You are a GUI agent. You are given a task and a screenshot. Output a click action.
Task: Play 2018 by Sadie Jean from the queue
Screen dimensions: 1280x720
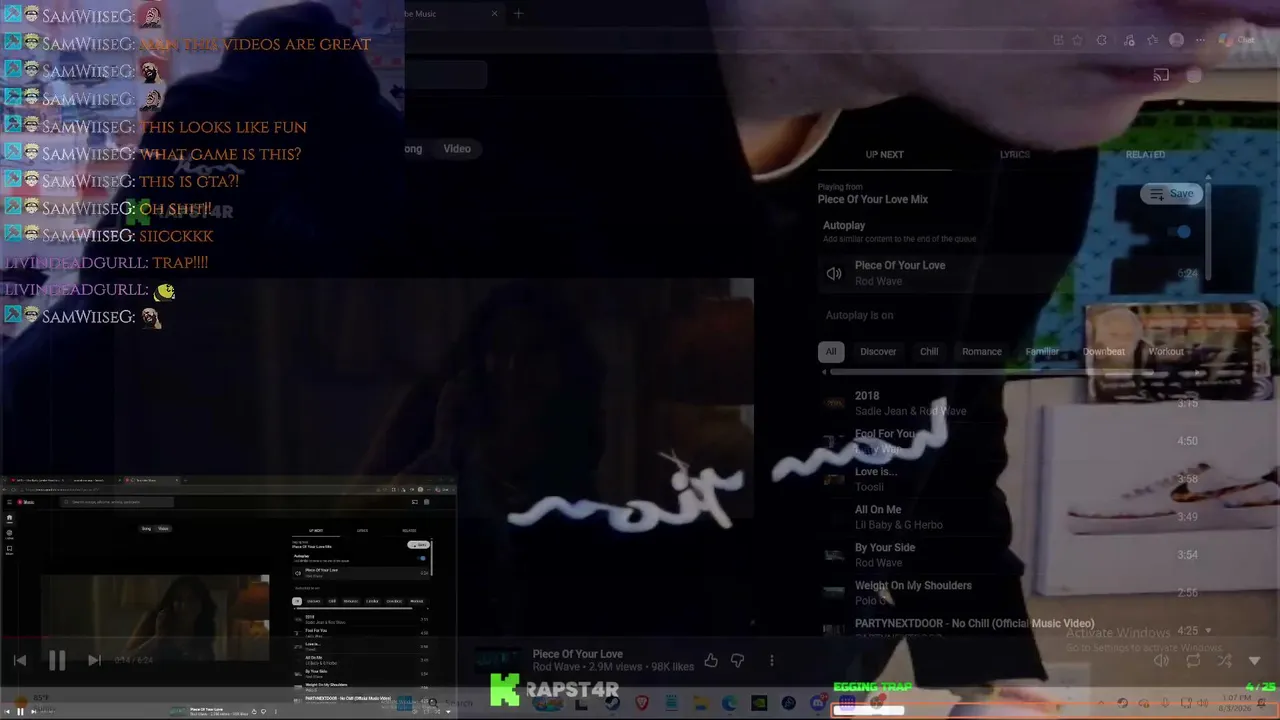[x=1010, y=403]
